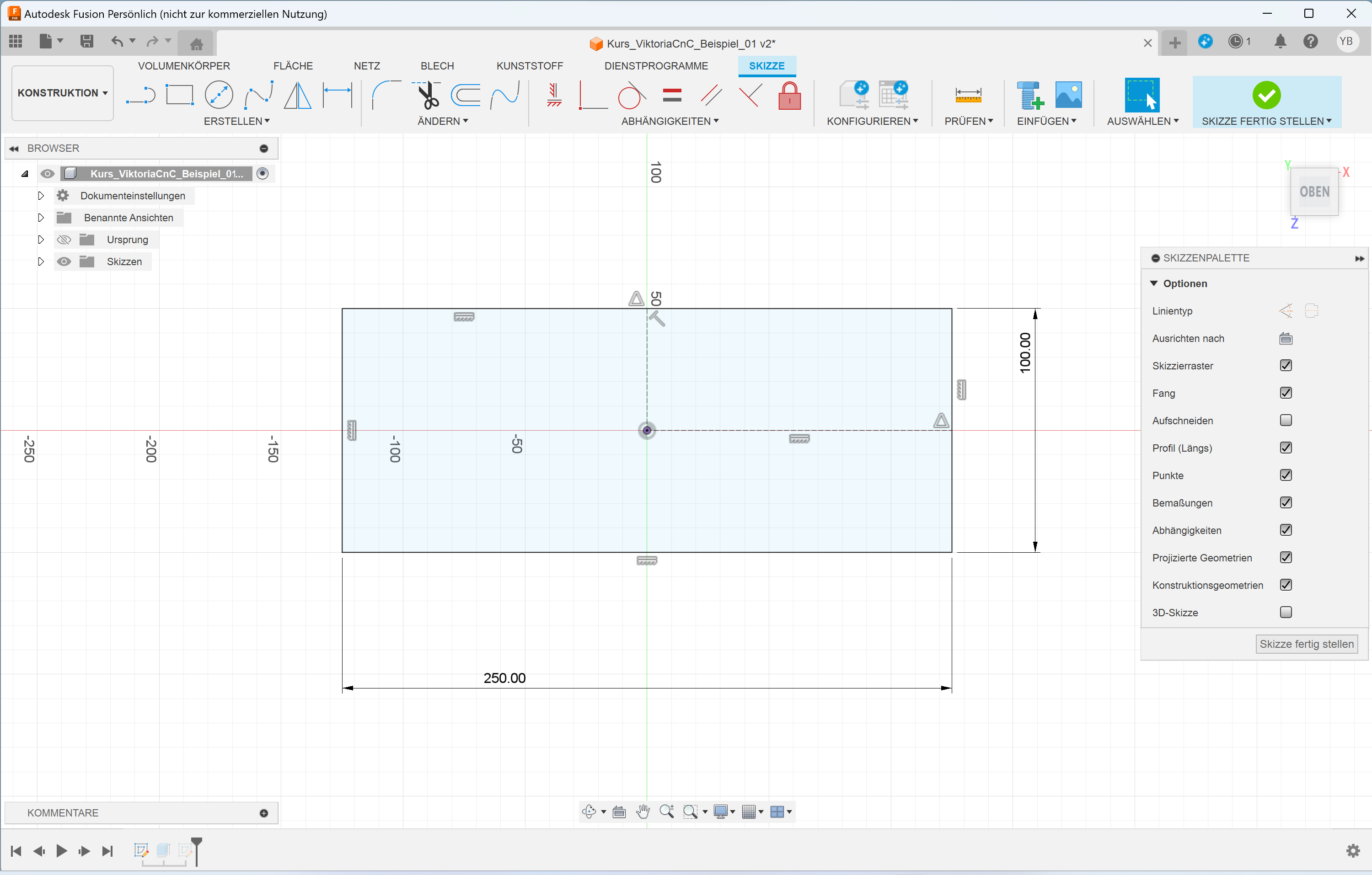Apply the Fix/Unfix lock constraint
The width and height of the screenshot is (1372, 875).
(789, 95)
